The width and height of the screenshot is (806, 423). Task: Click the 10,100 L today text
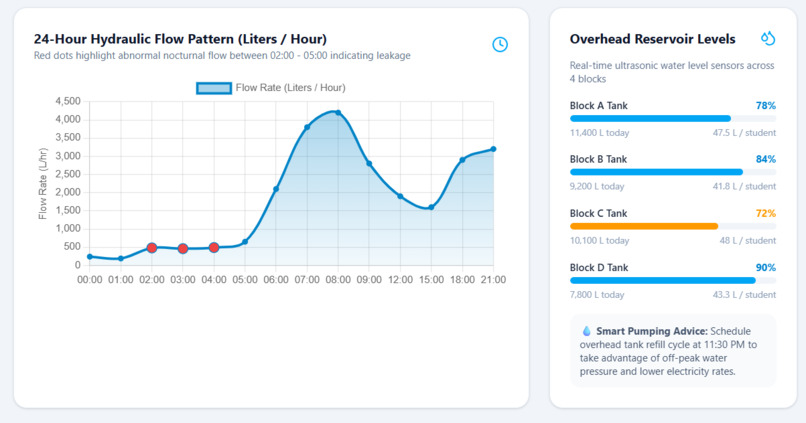point(599,241)
